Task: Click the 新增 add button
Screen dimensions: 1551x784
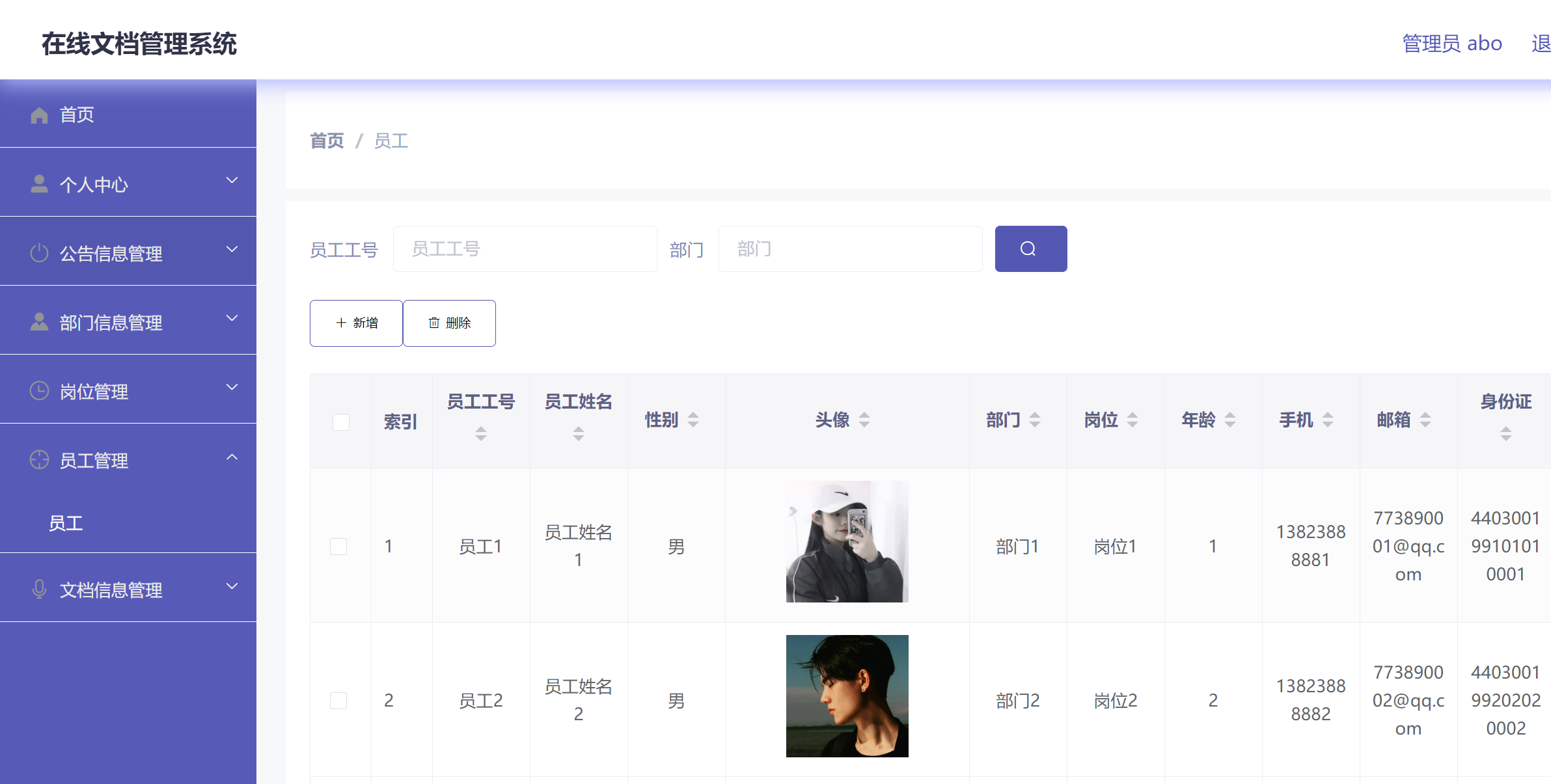Action: point(356,323)
